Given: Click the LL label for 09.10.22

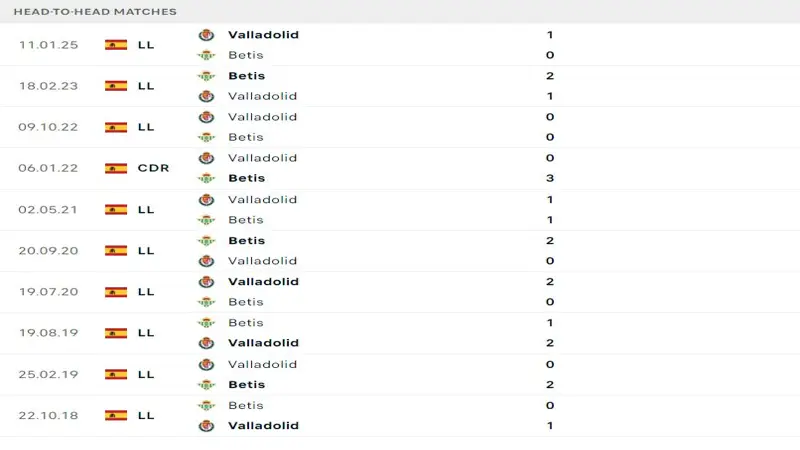Looking at the screenshot, I should tap(146, 127).
